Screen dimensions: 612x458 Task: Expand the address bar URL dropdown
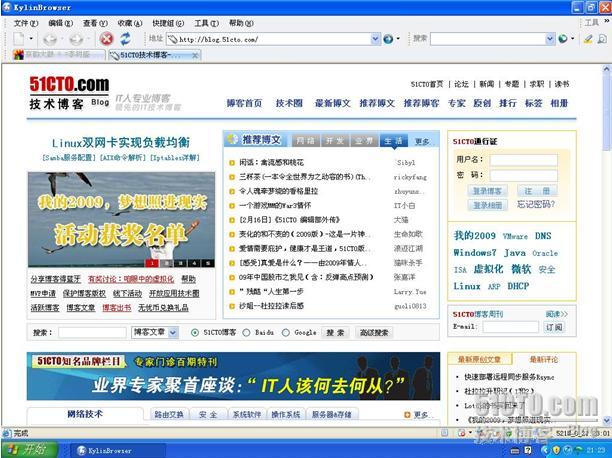point(375,39)
